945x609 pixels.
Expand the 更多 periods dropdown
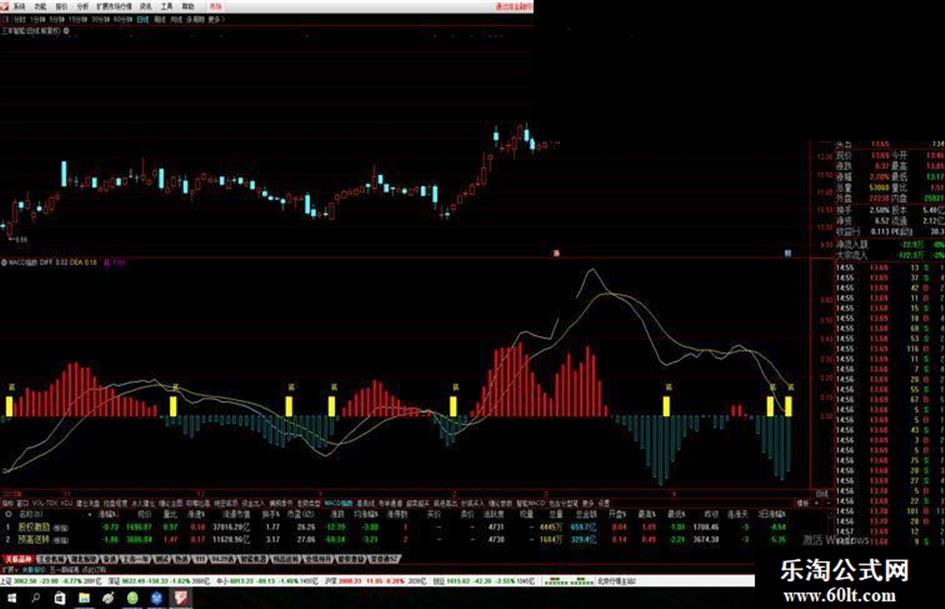(x=216, y=19)
